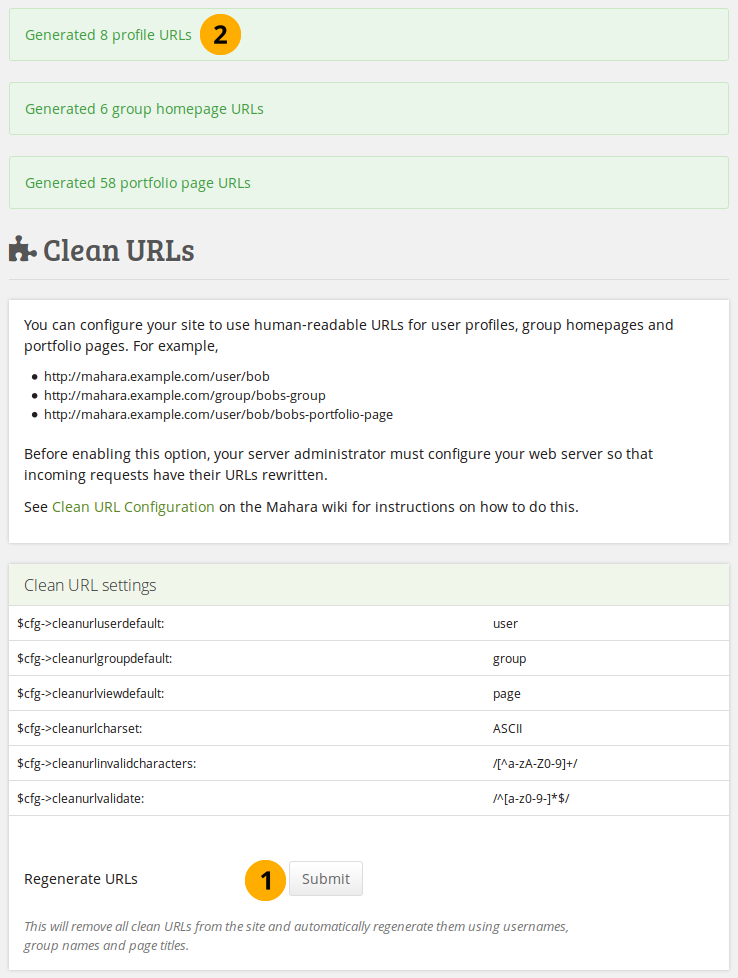Click the puzzle piece icon beside Clean URLs

pos(22,249)
